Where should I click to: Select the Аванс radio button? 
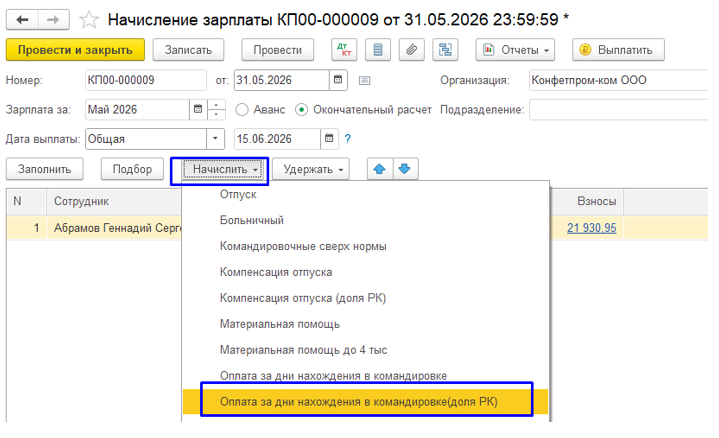click(x=242, y=110)
